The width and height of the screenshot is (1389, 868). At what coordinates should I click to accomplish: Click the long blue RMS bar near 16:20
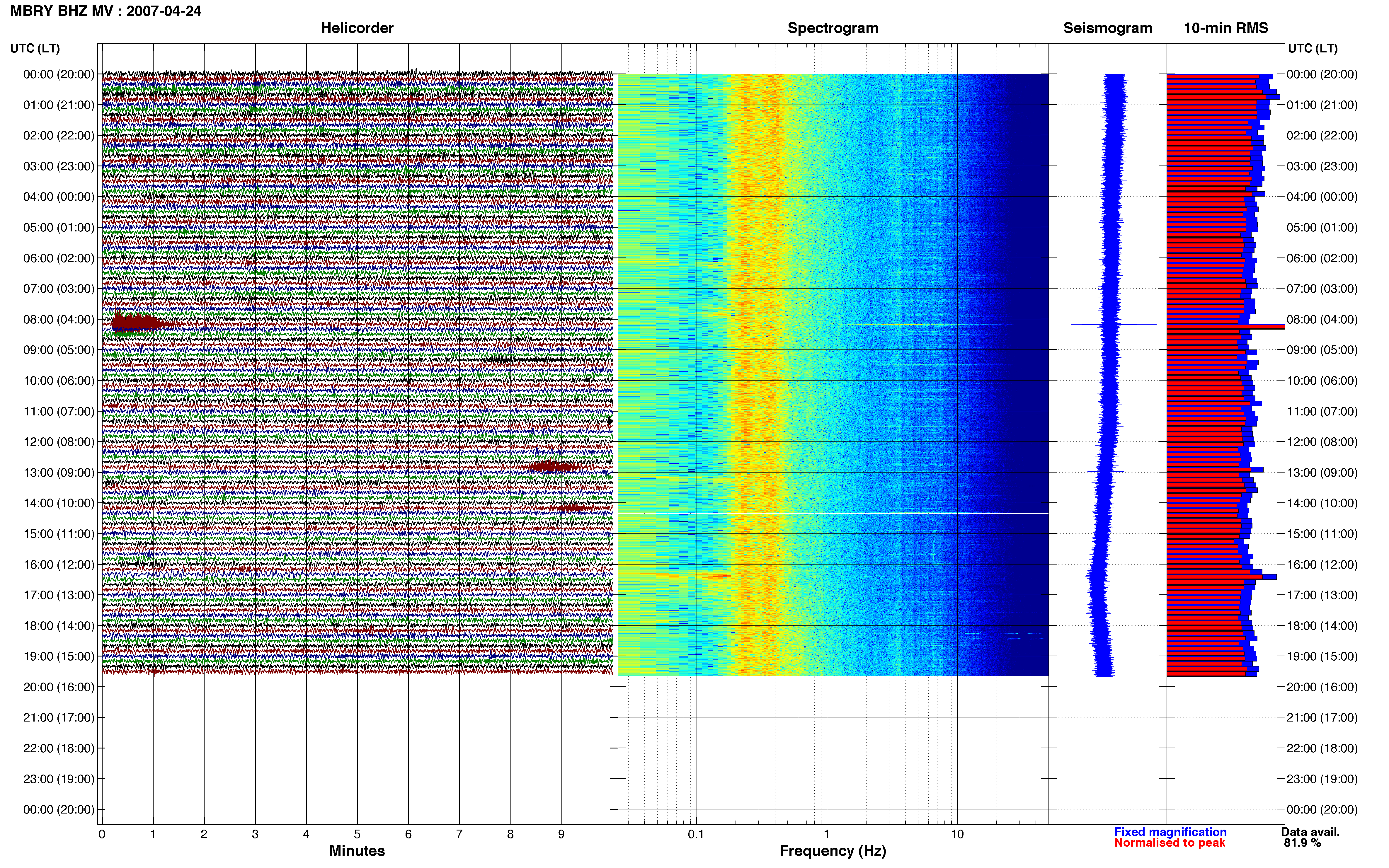(x=1221, y=576)
